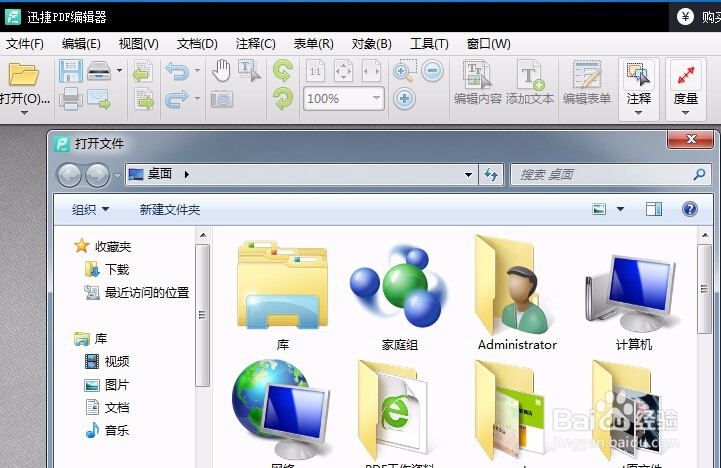Click the Save floppy disk icon
The height and width of the screenshot is (468, 721).
point(70,71)
